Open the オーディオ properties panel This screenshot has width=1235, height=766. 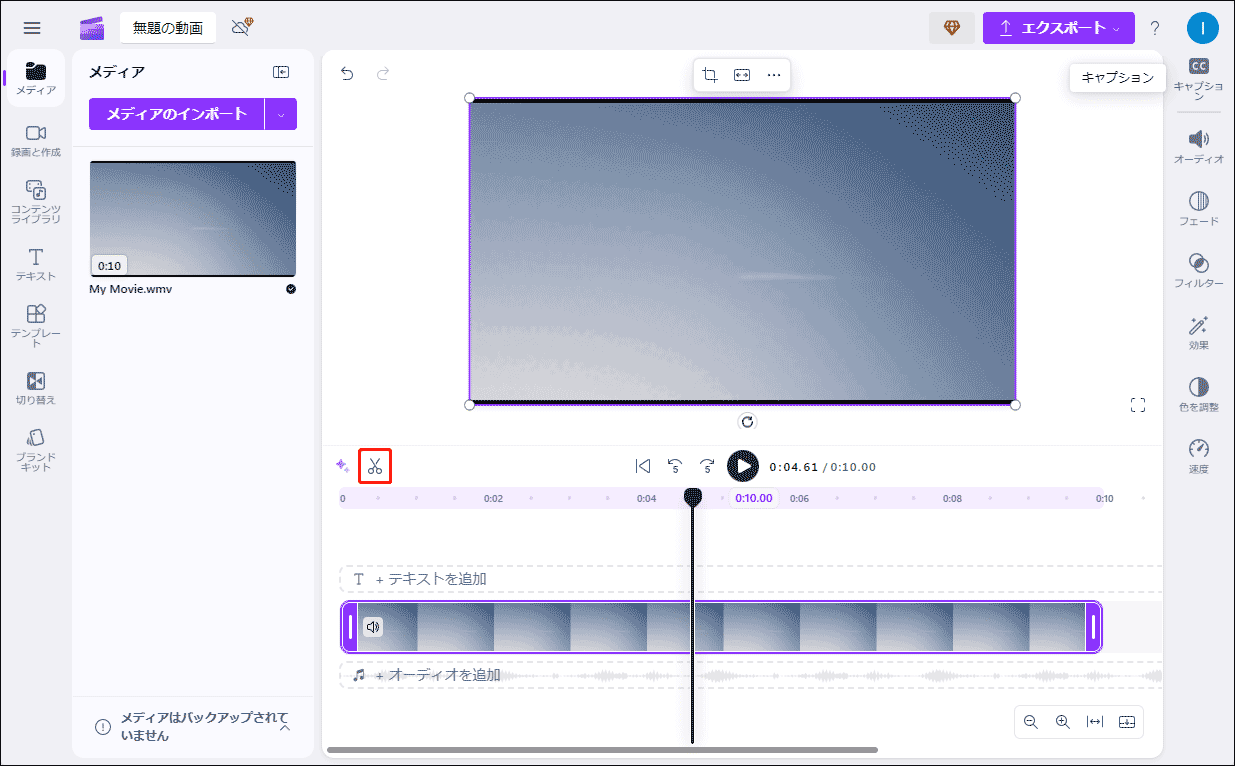tap(1198, 146)
